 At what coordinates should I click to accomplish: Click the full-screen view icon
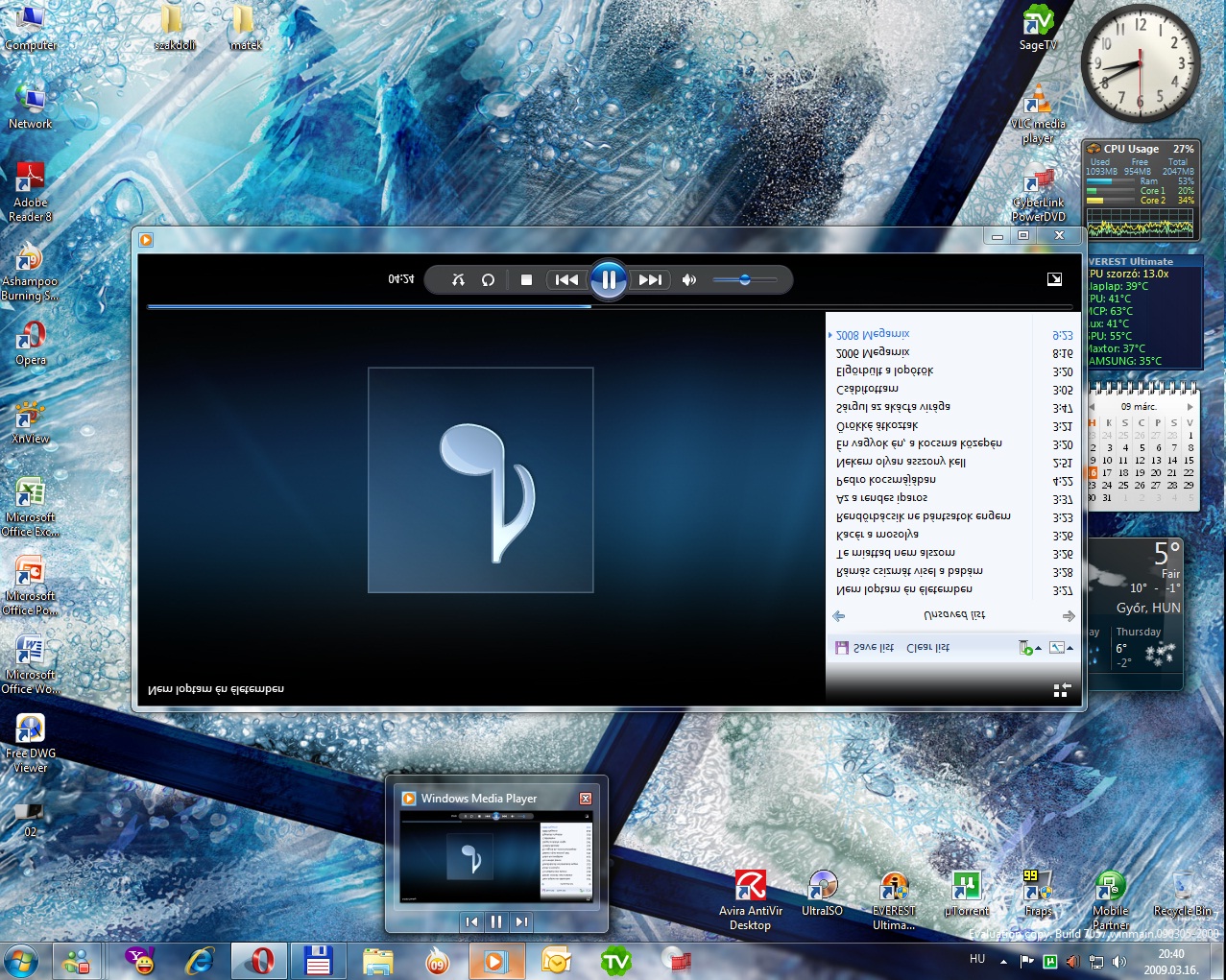click(1054, 279)
